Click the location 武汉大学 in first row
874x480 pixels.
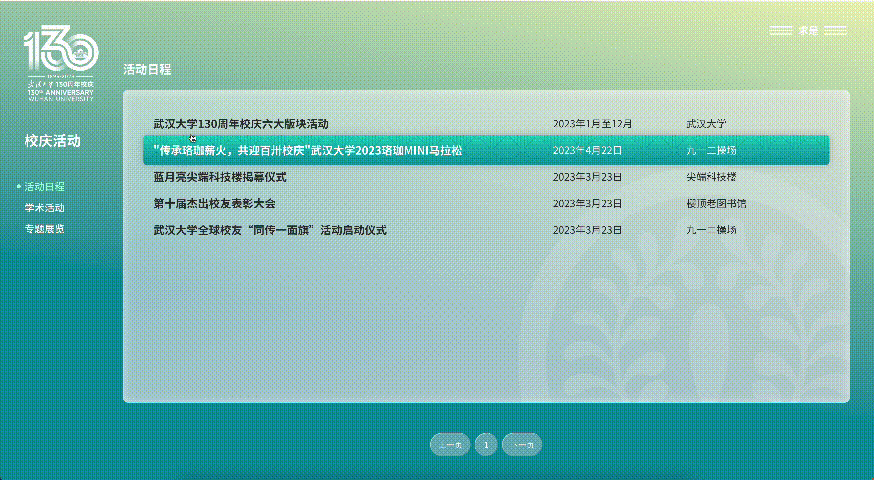(x=706, y=124)
